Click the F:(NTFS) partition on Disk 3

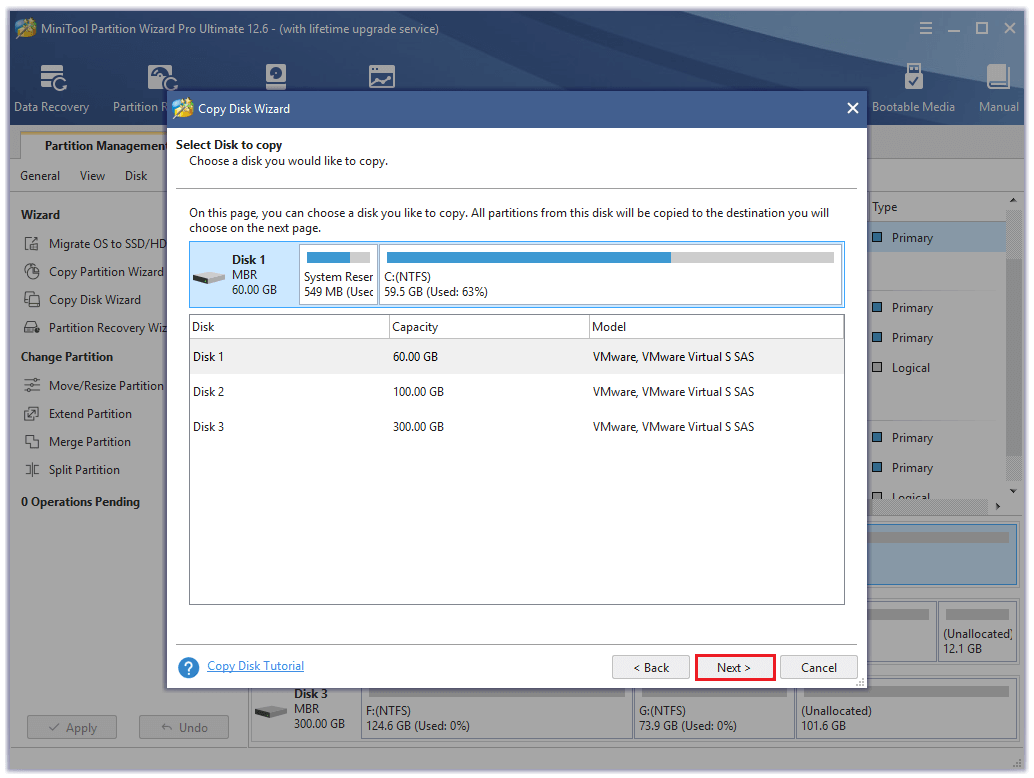point(497,715)
